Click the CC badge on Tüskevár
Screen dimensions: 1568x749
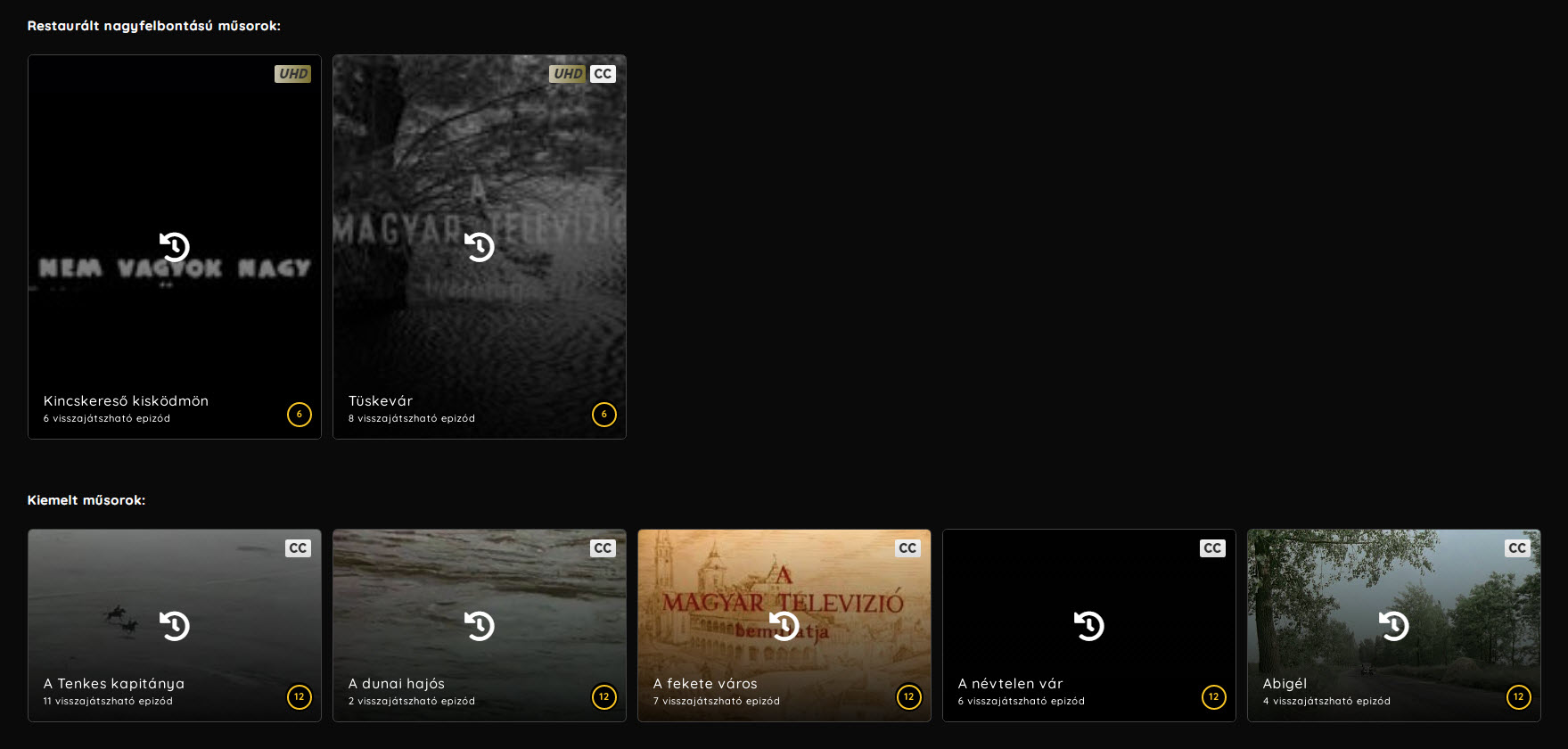(x=603, y=74)
